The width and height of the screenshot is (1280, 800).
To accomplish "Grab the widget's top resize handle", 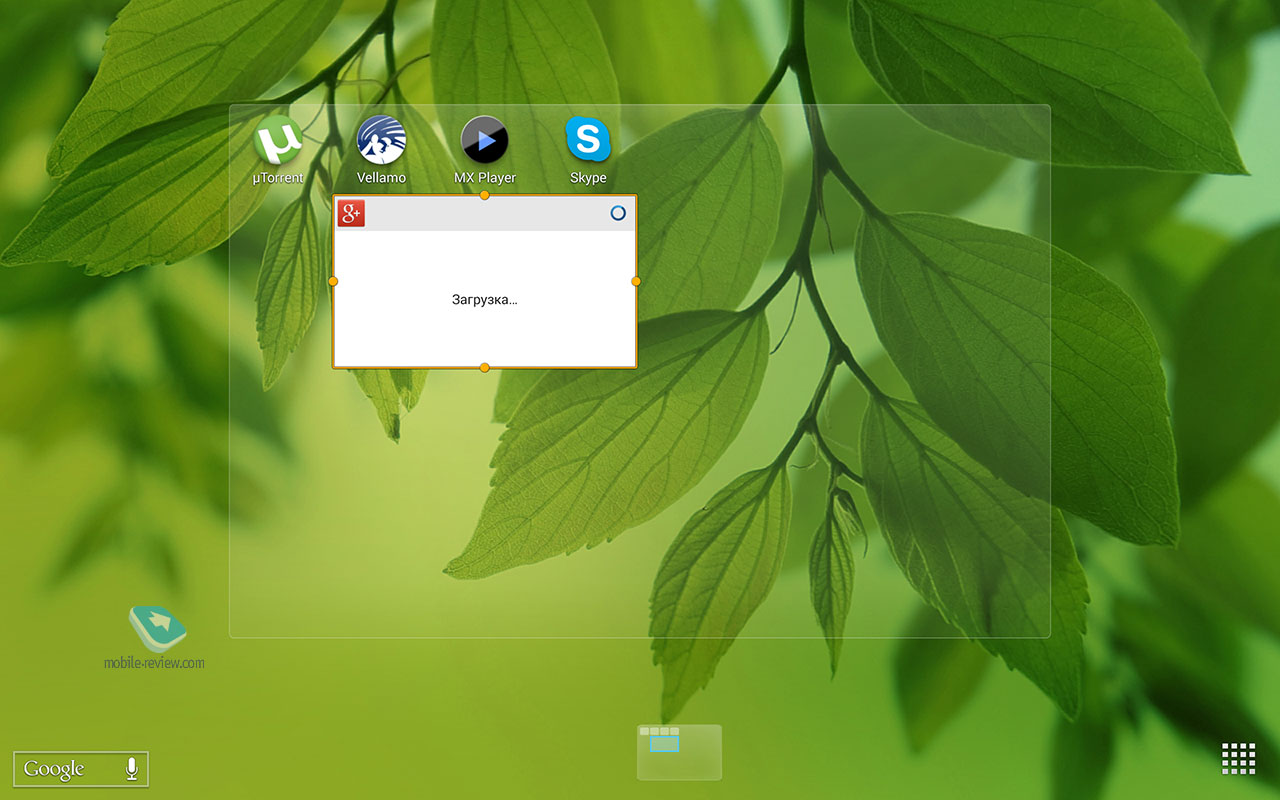I will pyautogui.click(x=485, y=195).
